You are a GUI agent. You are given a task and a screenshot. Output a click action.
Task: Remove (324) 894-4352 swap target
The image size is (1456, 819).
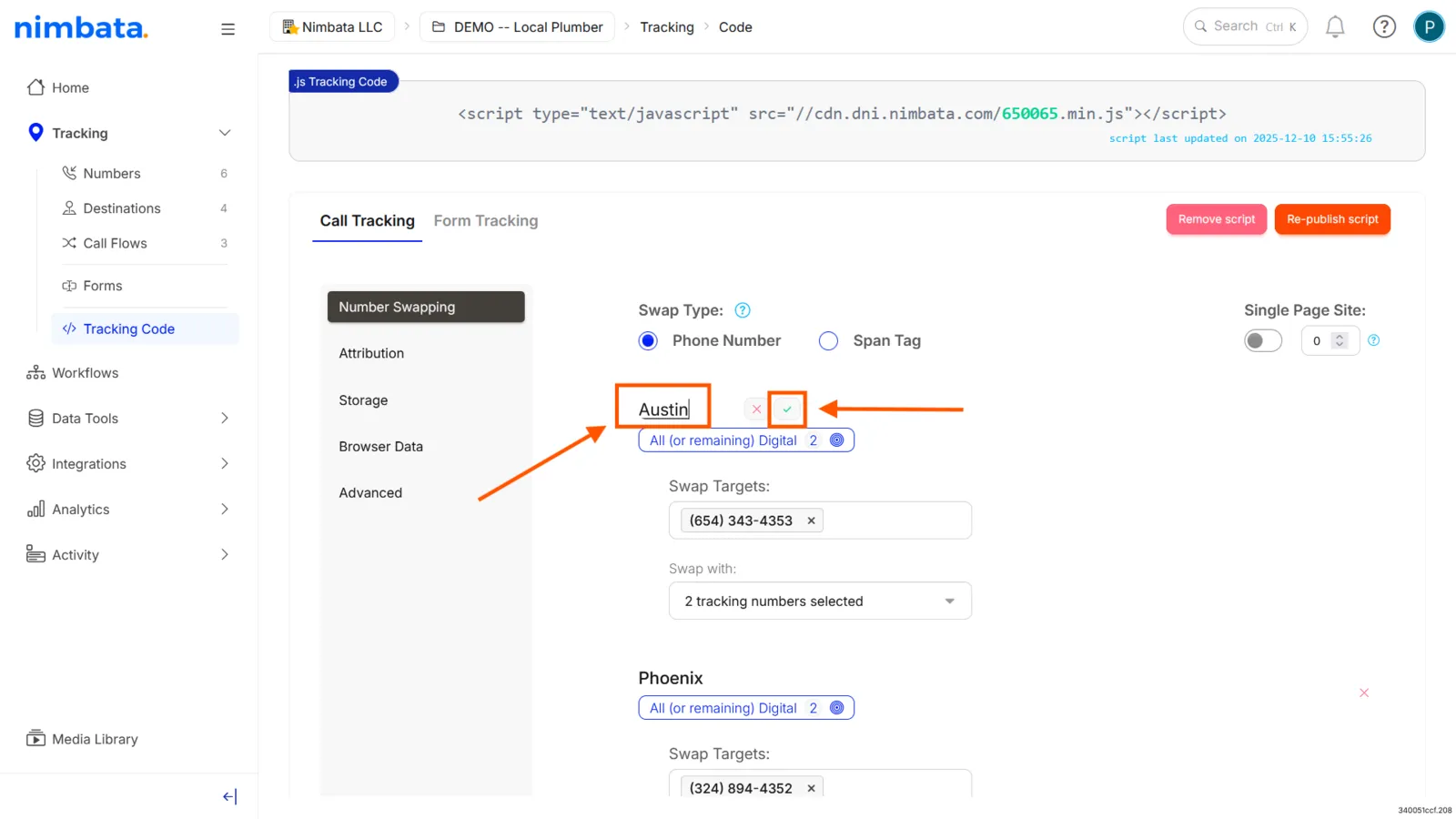(811, 788)
